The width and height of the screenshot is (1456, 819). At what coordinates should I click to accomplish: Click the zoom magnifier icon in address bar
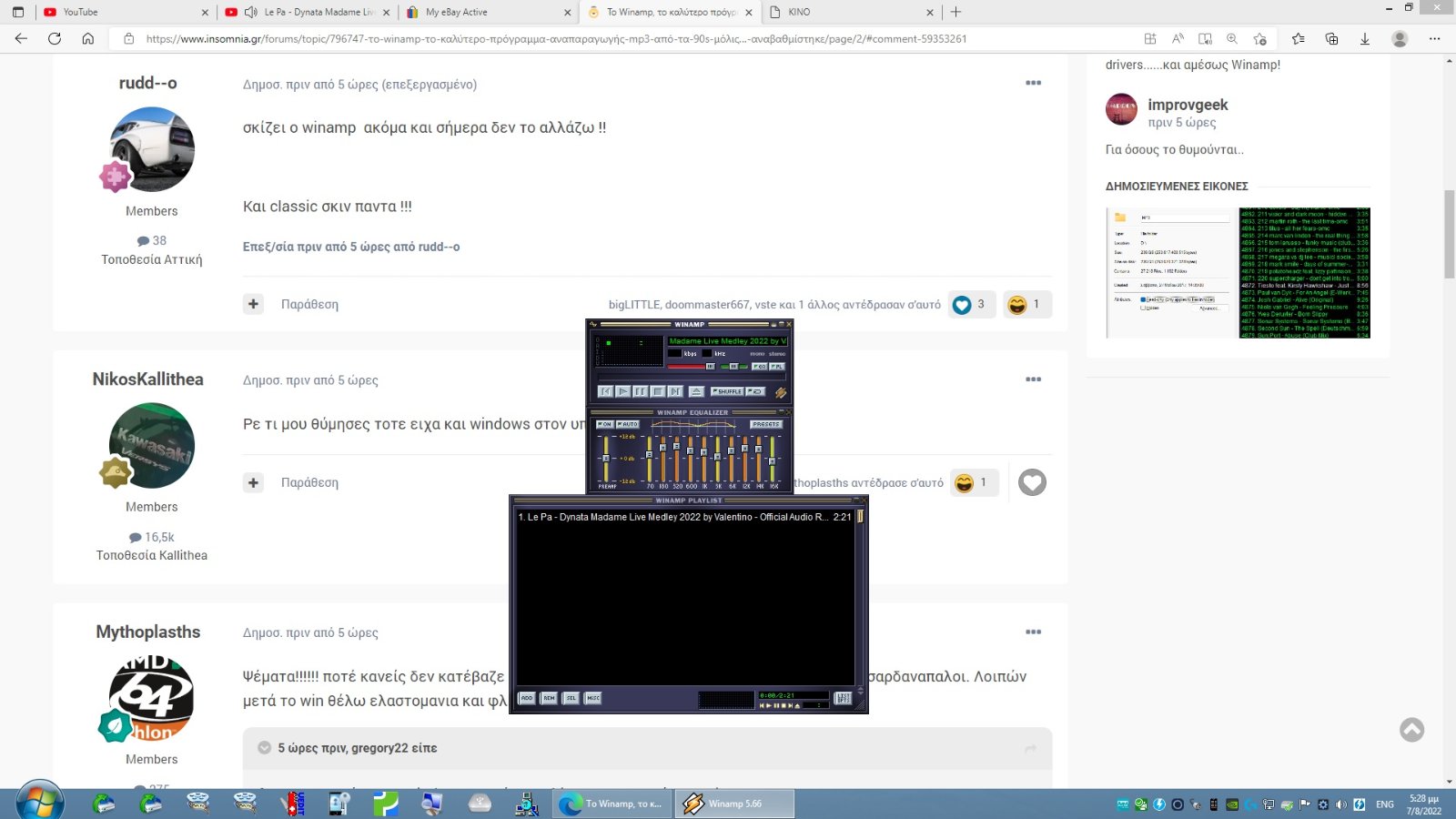(1232, 38)
